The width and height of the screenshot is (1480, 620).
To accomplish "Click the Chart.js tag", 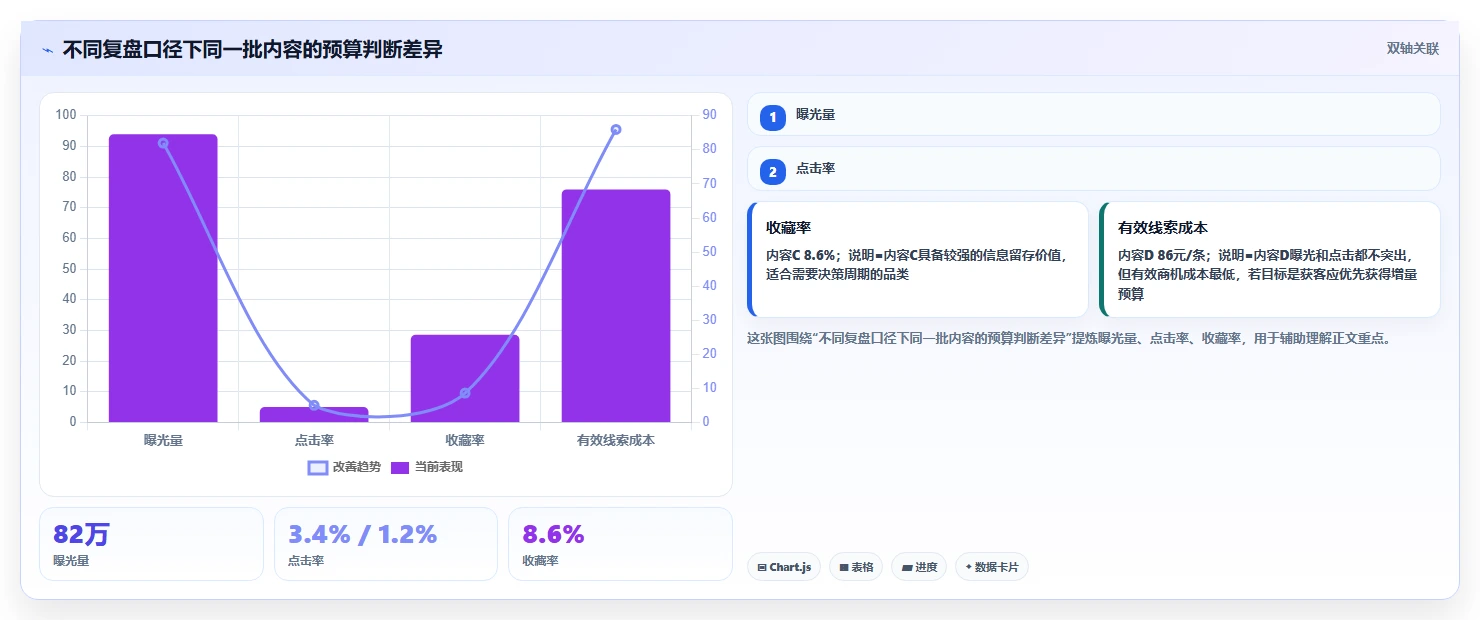I will click(784, 567).
